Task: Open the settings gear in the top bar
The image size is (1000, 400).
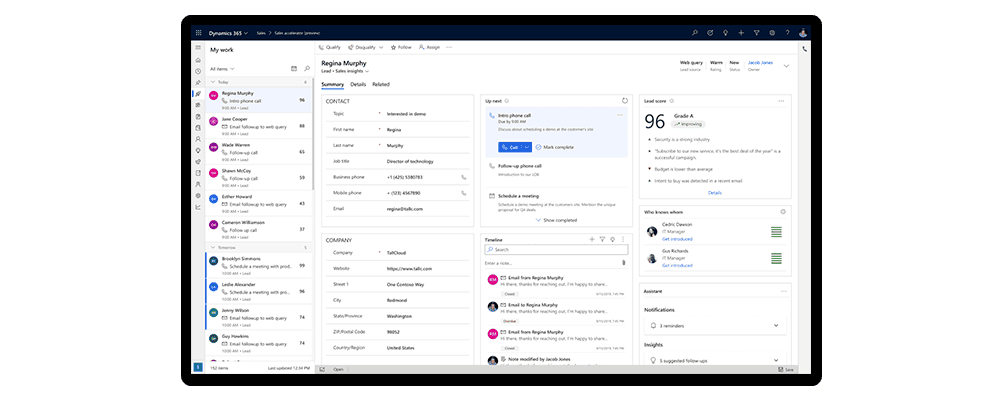Action: (x=772, y=33)
